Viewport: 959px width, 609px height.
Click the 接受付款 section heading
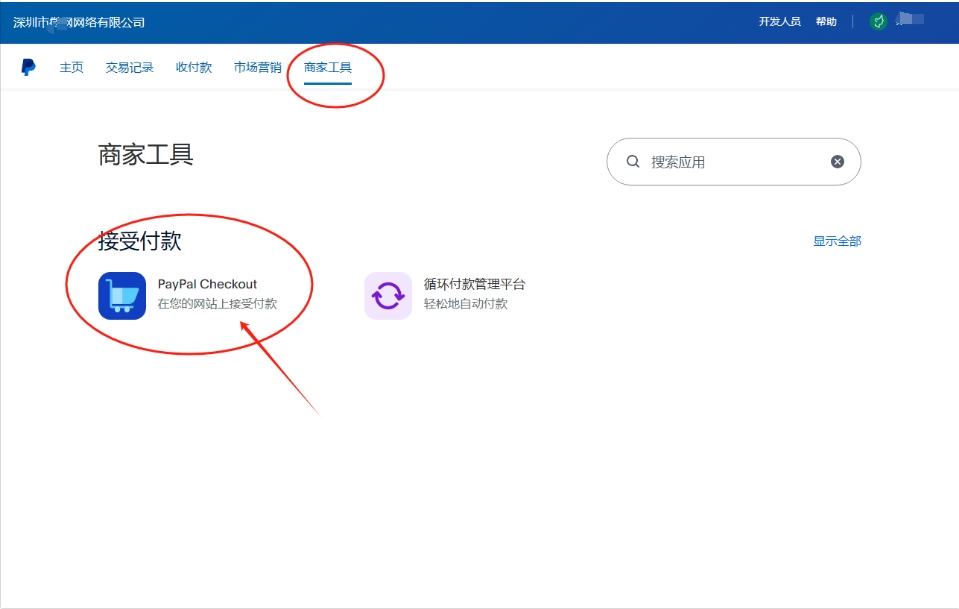pos(139,241)
